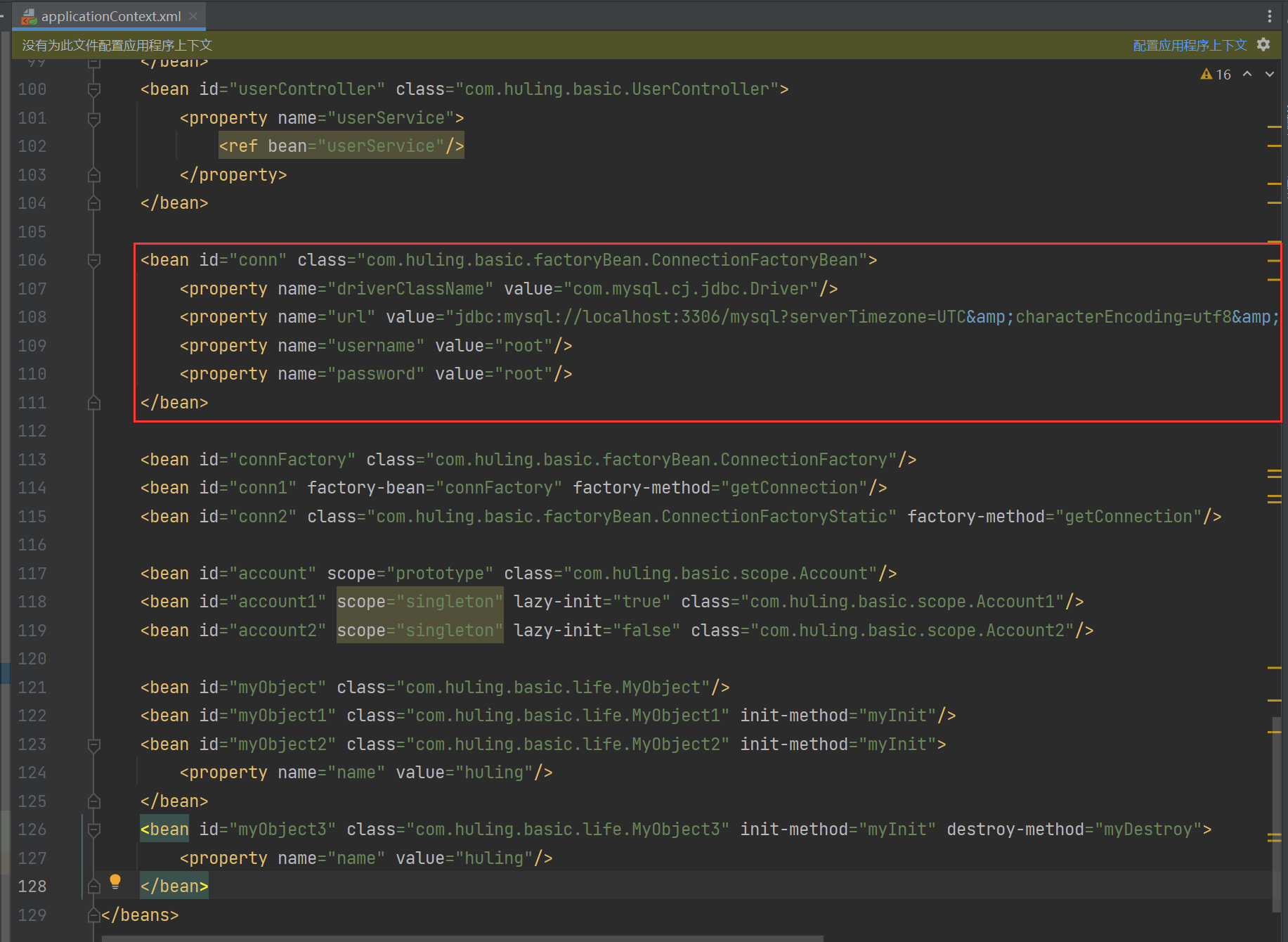The image size is (1288, 942).
Task: Switch to the applicationContext.xml tab
Action: pyautogui.click(x=109, y=15)
